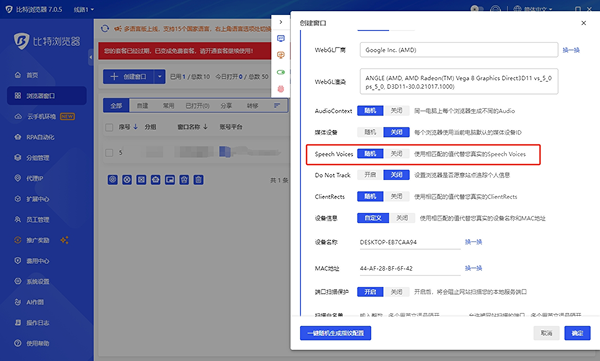600x361 pixels.
Task: Click blue chat icon in floating side panel
Action: point(281,38)
